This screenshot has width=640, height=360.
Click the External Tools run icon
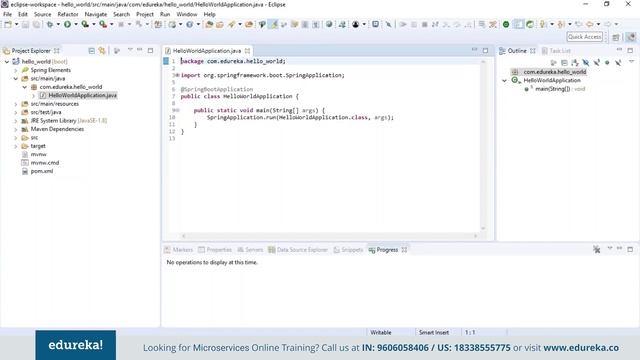(103, 24)
